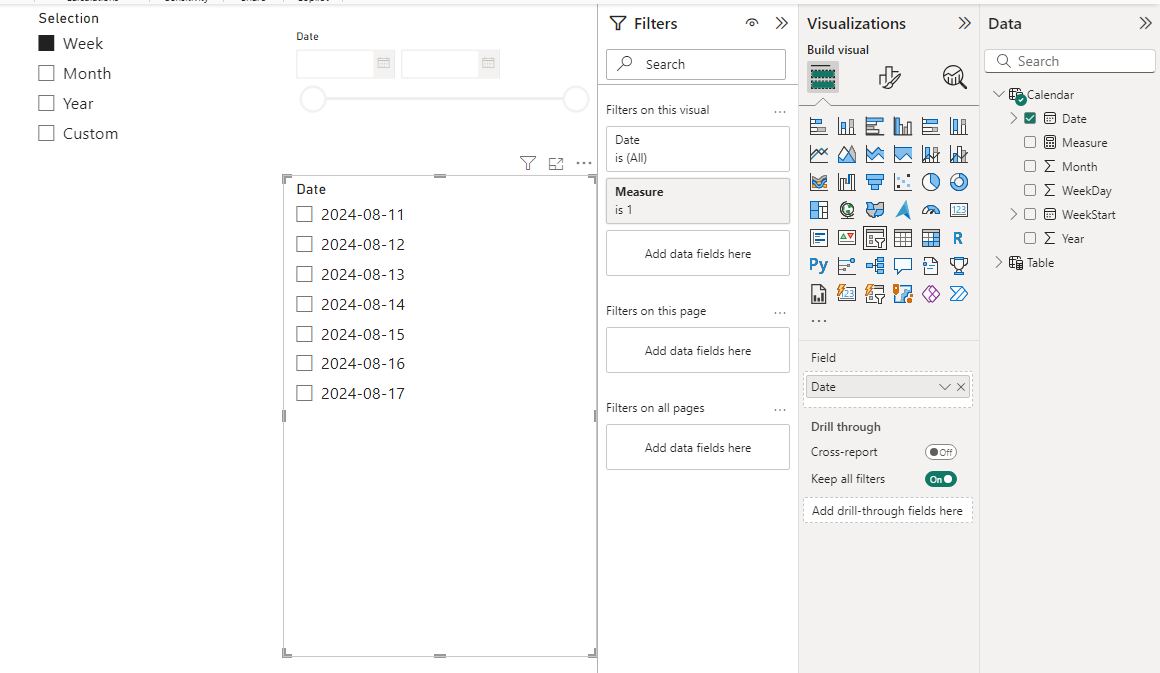Select the line chart visual
Screen dimensions: 1160x673
pyautogui.click(x=818, y=155)
